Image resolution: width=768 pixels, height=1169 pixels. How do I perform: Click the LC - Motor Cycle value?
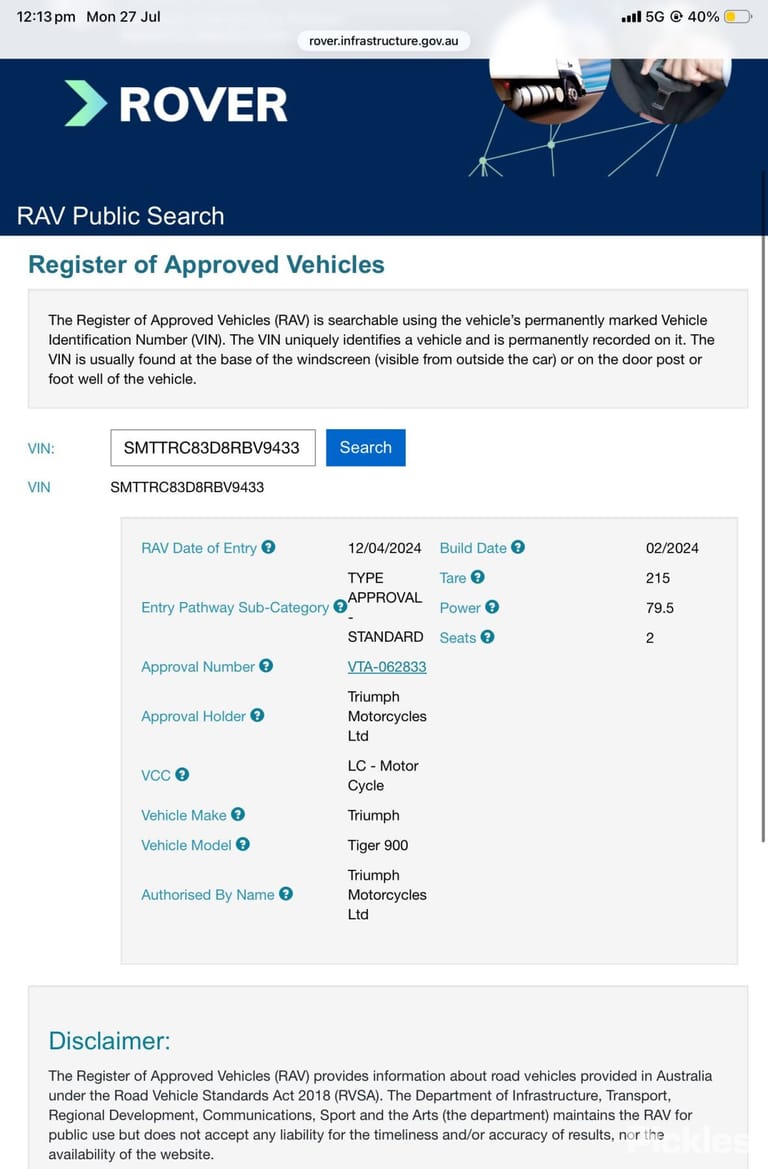pyautogui.click(x=383, y=775)
